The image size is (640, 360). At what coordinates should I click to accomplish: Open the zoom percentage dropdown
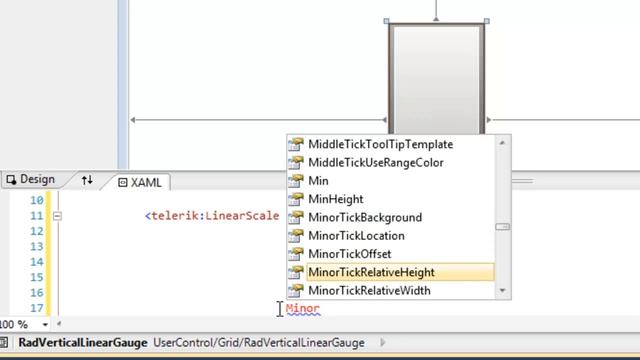pyautogui.click(x=45, y=325)
